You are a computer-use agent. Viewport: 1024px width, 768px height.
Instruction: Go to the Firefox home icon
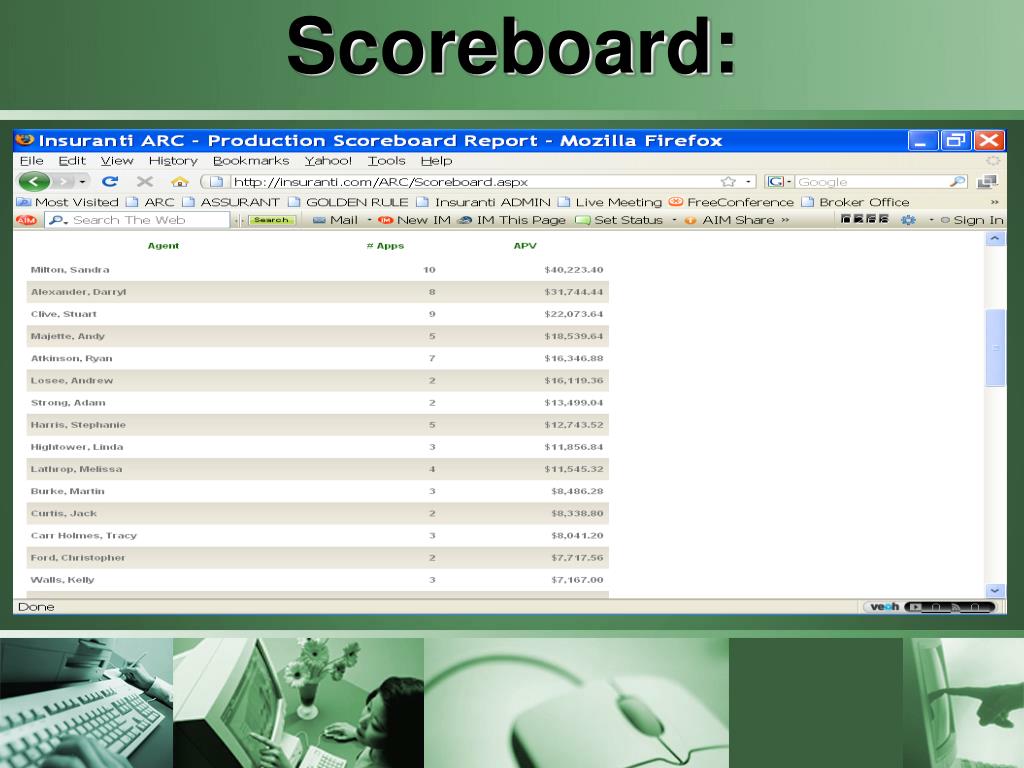[180, 182]
